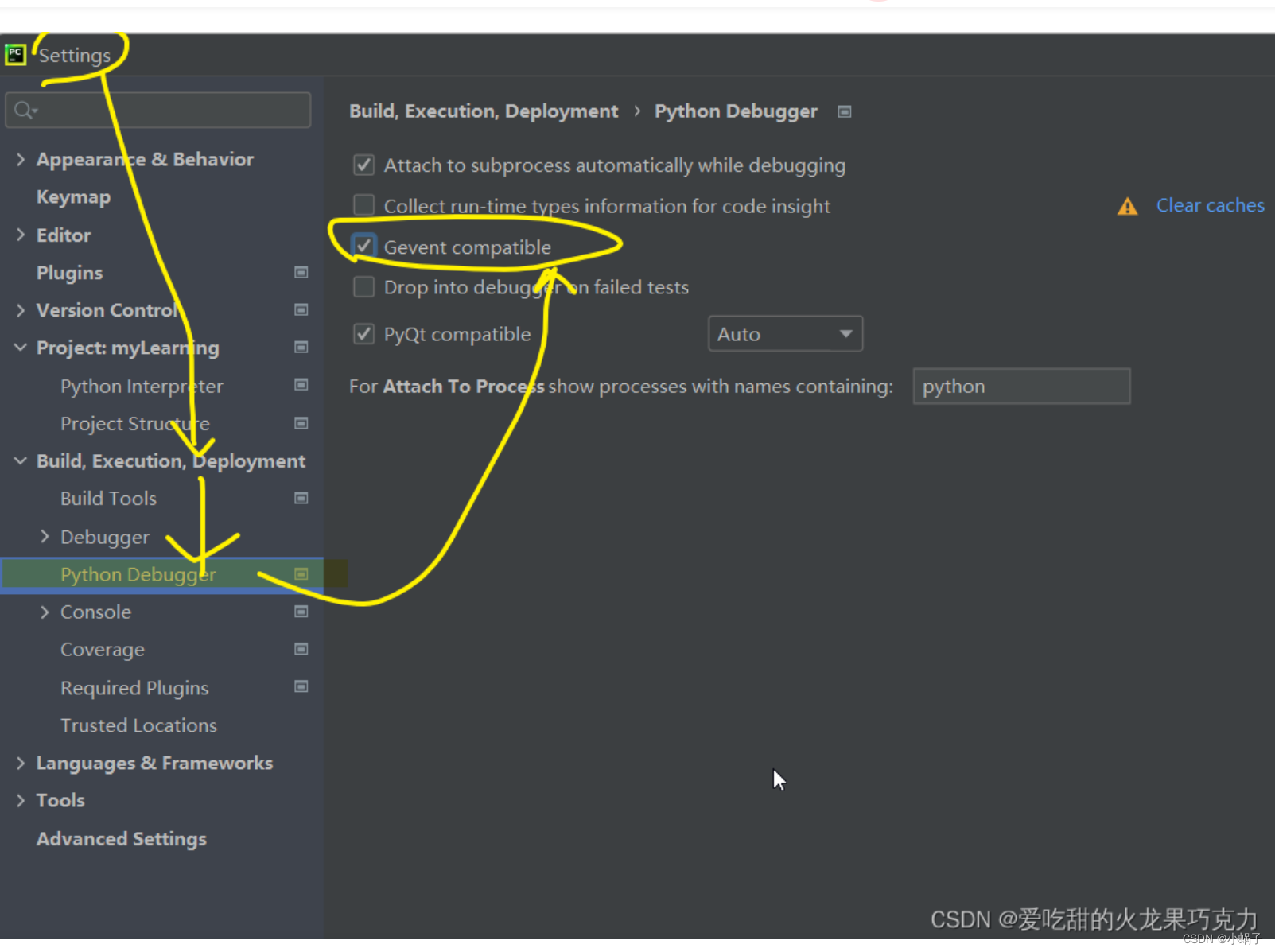Expand the Tools section

[20, 800]
